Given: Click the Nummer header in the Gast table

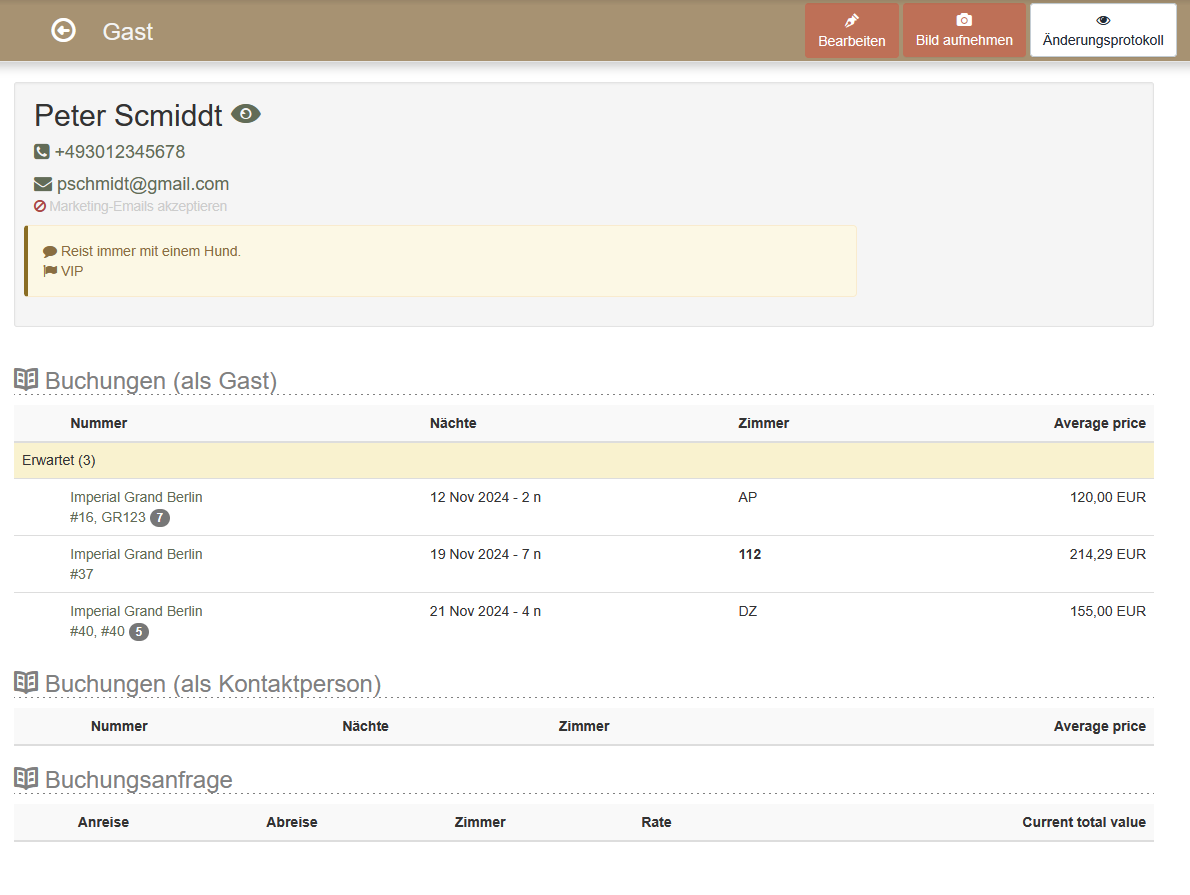Looking at the screenshot, I should coord(99,423).
